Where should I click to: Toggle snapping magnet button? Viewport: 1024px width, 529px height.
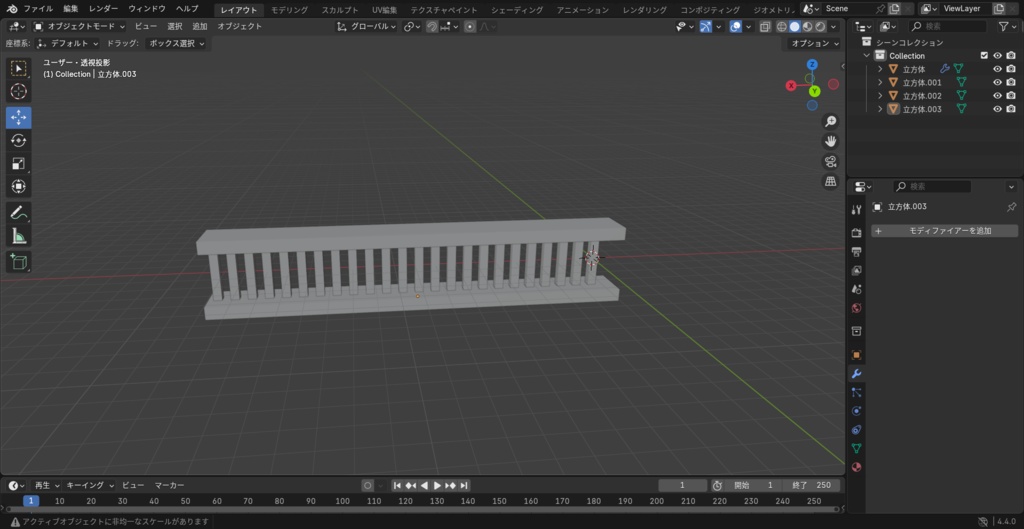pos(432,27)
